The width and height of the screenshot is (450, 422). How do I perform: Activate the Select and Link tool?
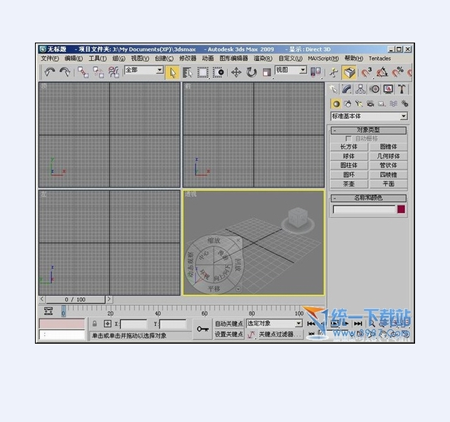[x=83, y=72]
